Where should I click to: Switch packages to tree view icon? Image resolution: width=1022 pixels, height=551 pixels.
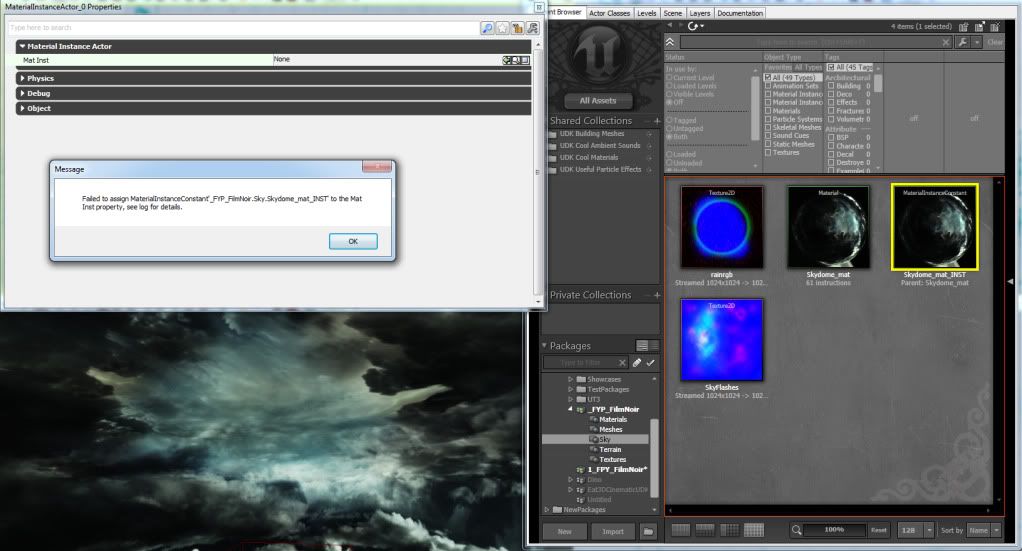coord(642,346)
